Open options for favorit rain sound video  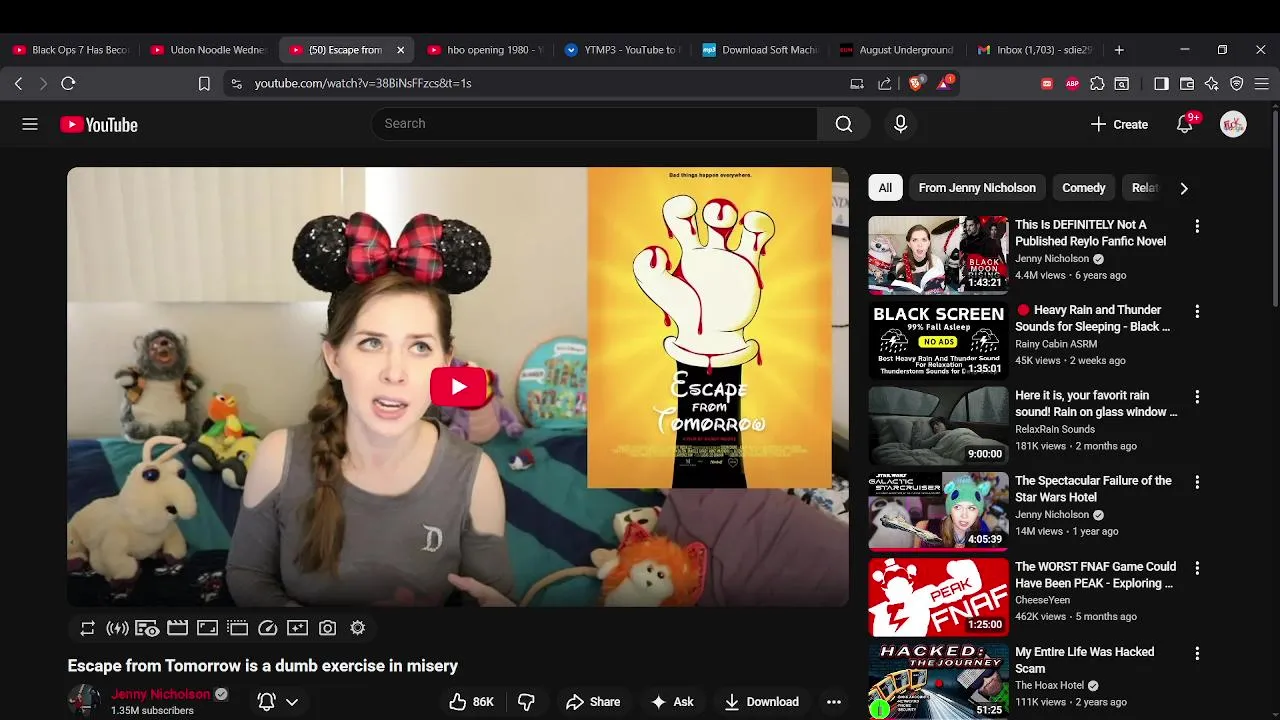[1197, 397]
